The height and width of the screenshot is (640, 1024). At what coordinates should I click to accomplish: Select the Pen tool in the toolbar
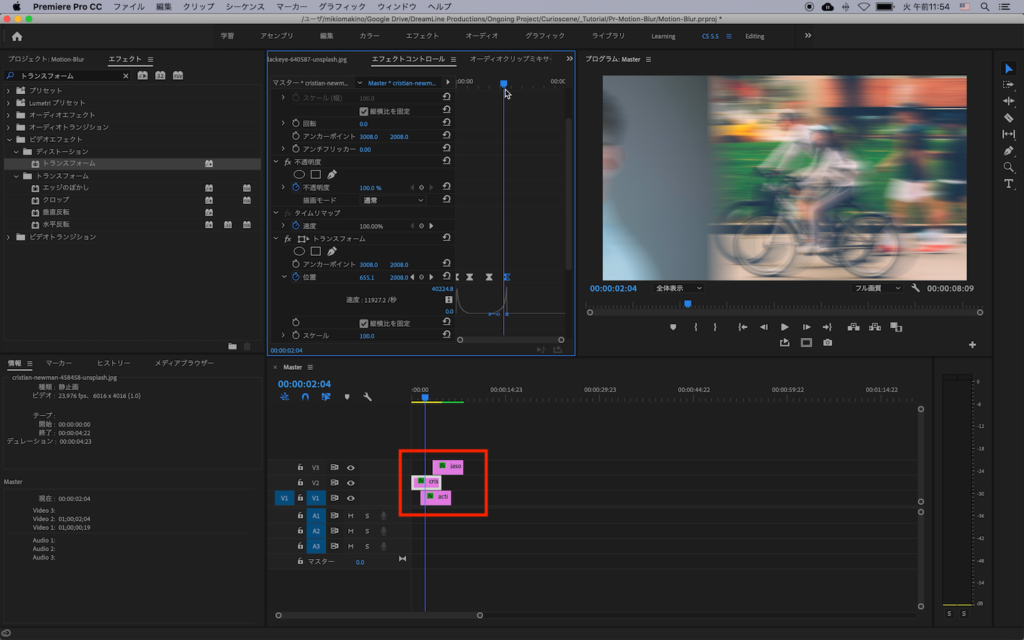(x=1008, y=151)
